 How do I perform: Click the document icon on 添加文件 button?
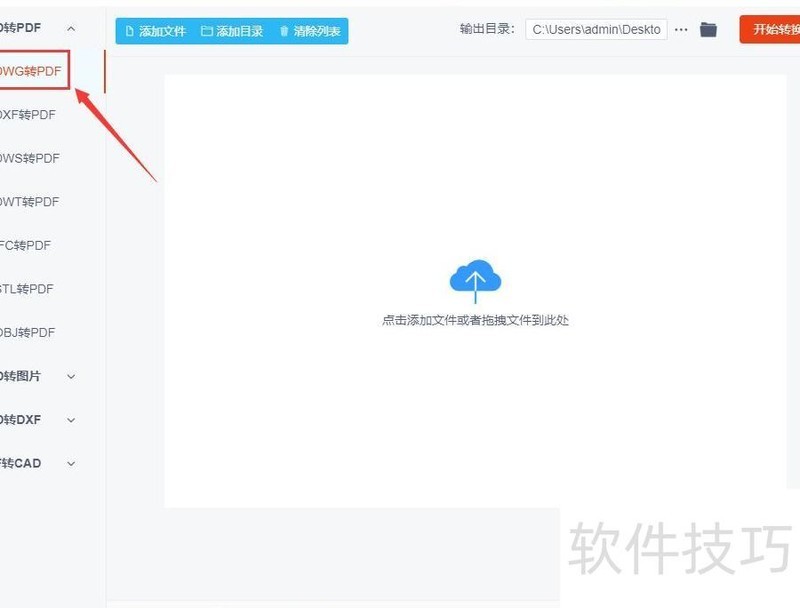point(130,30)
